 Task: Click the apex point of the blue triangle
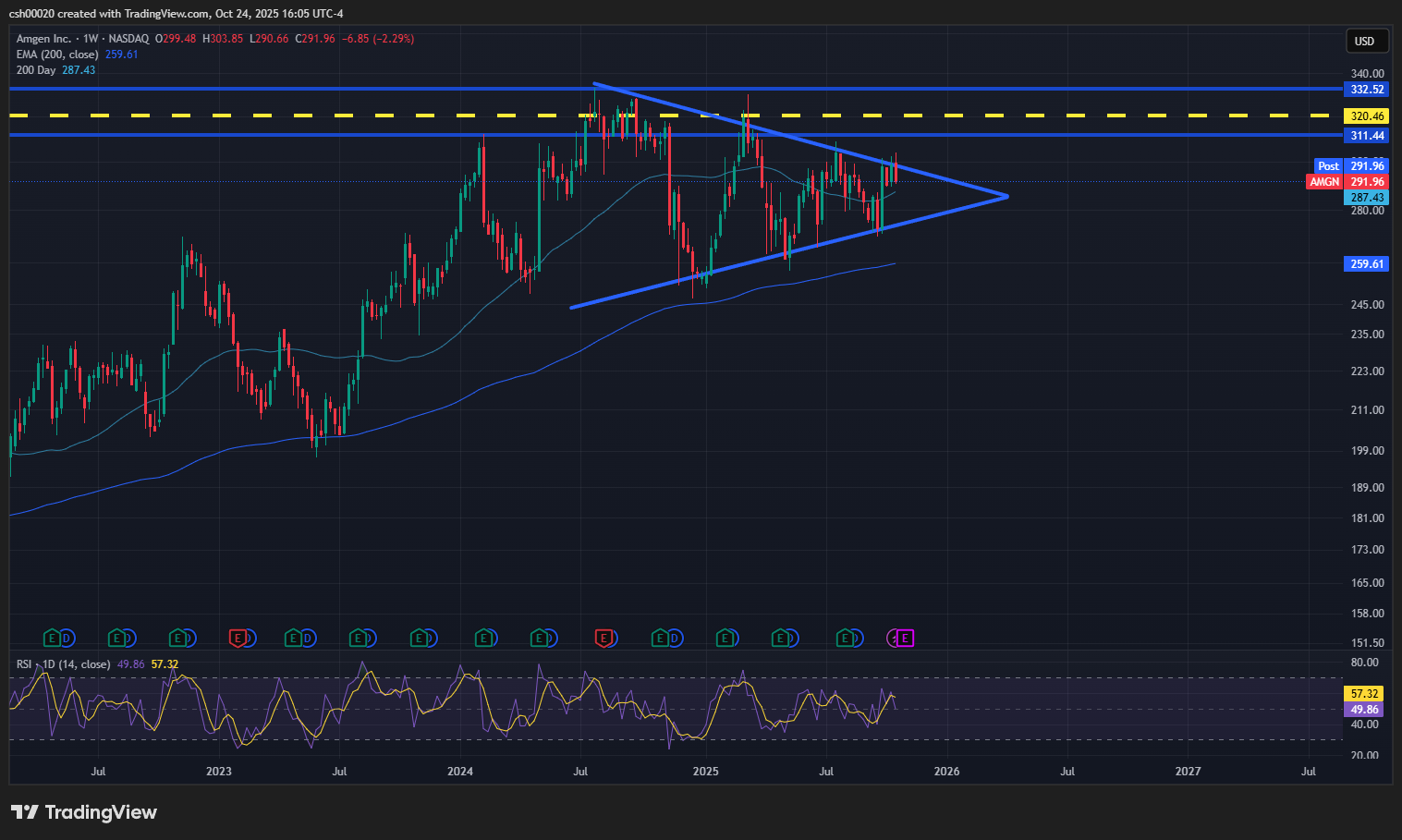point(1006,196)
